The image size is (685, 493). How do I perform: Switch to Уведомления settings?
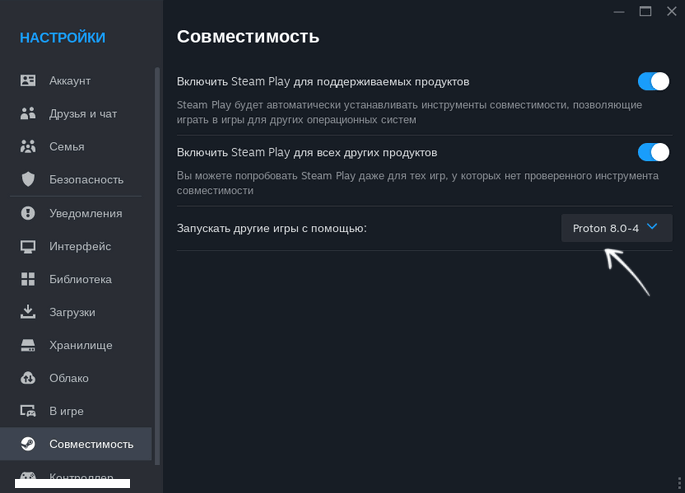pyautogui.click(x=76, y=213)
